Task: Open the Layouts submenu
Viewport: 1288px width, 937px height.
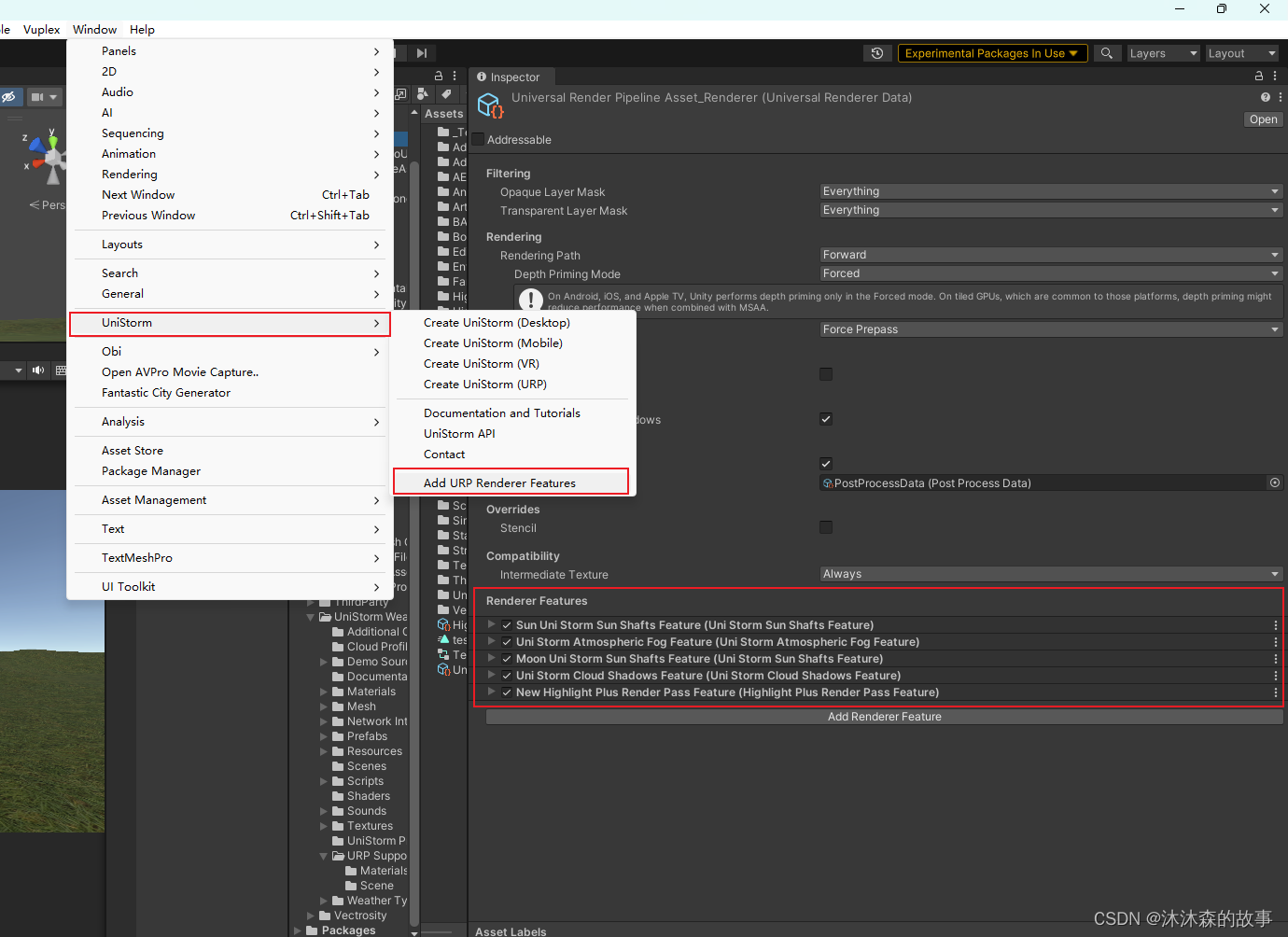Action: click(x=230, y=245)
